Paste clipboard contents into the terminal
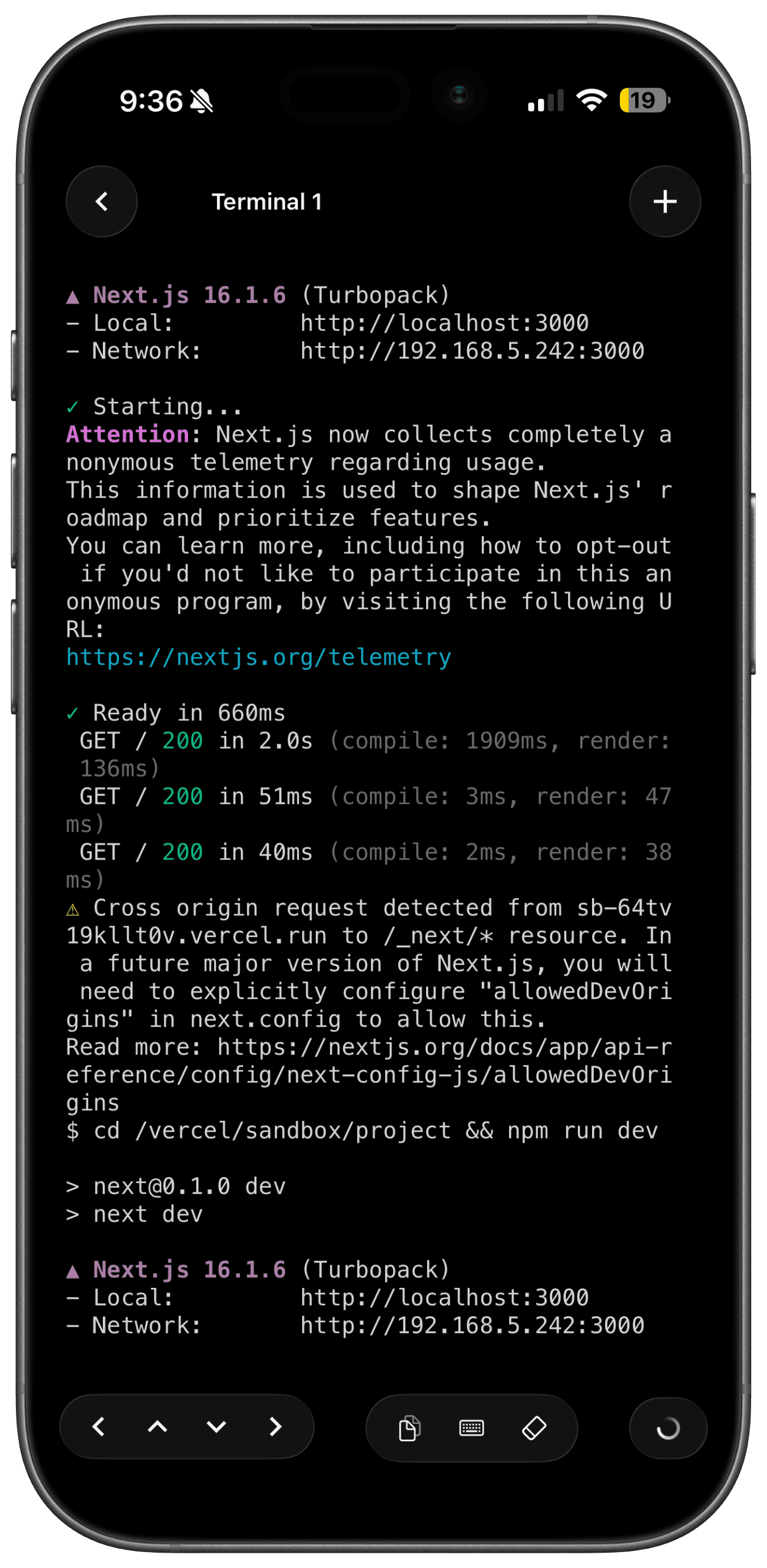 coord(410,1428)
